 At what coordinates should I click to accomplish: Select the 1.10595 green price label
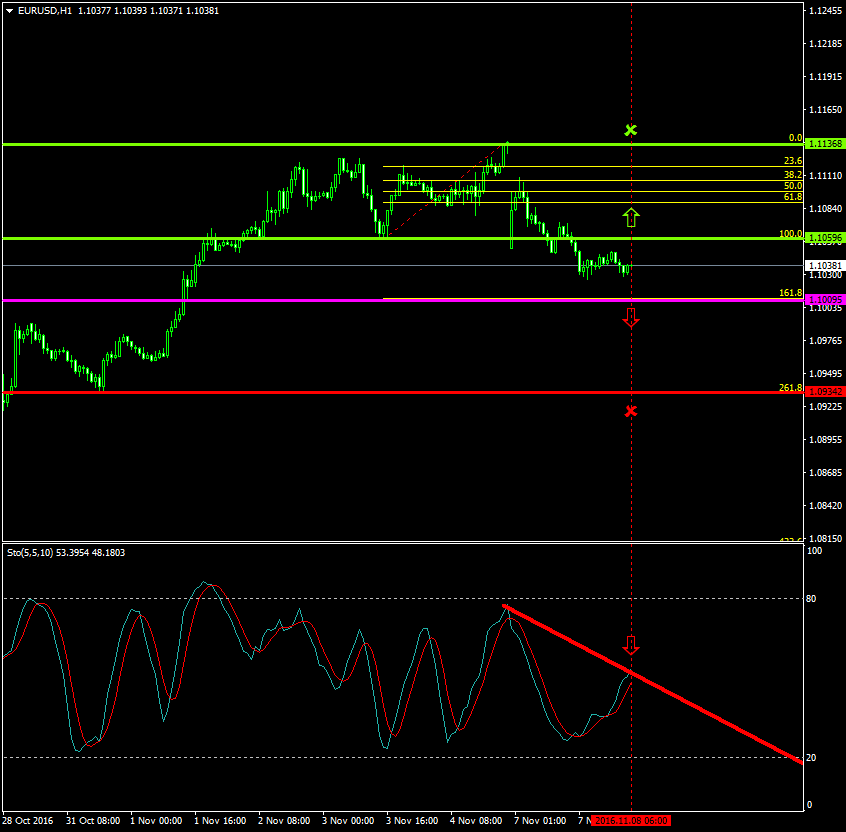click(x=824, y=238)
